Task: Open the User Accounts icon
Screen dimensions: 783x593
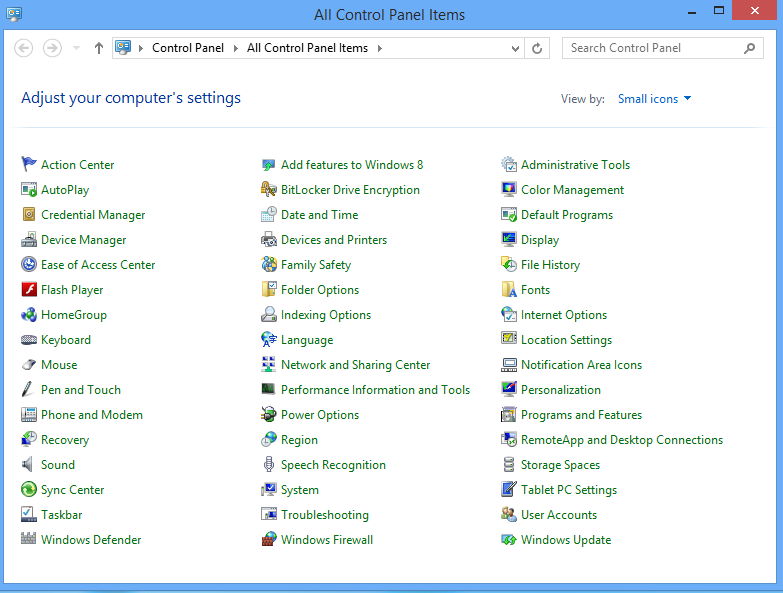Action: (509, 515)
